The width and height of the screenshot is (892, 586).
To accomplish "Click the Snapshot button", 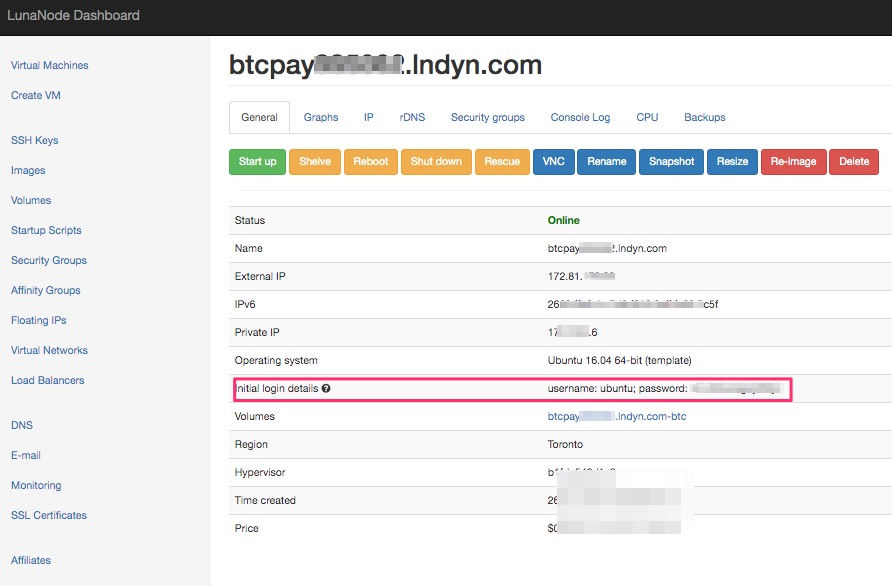I will pyautogui.click(x=671, y=162).
